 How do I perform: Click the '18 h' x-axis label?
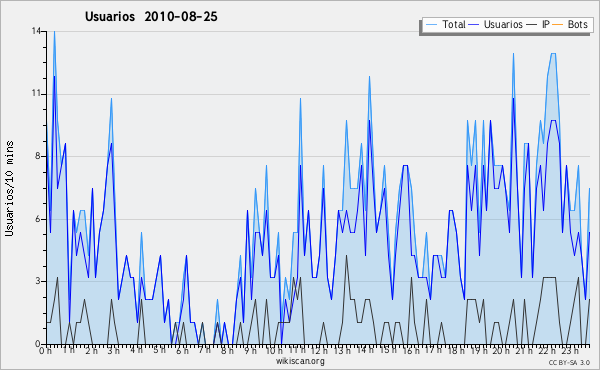click(x=456, y=350)
